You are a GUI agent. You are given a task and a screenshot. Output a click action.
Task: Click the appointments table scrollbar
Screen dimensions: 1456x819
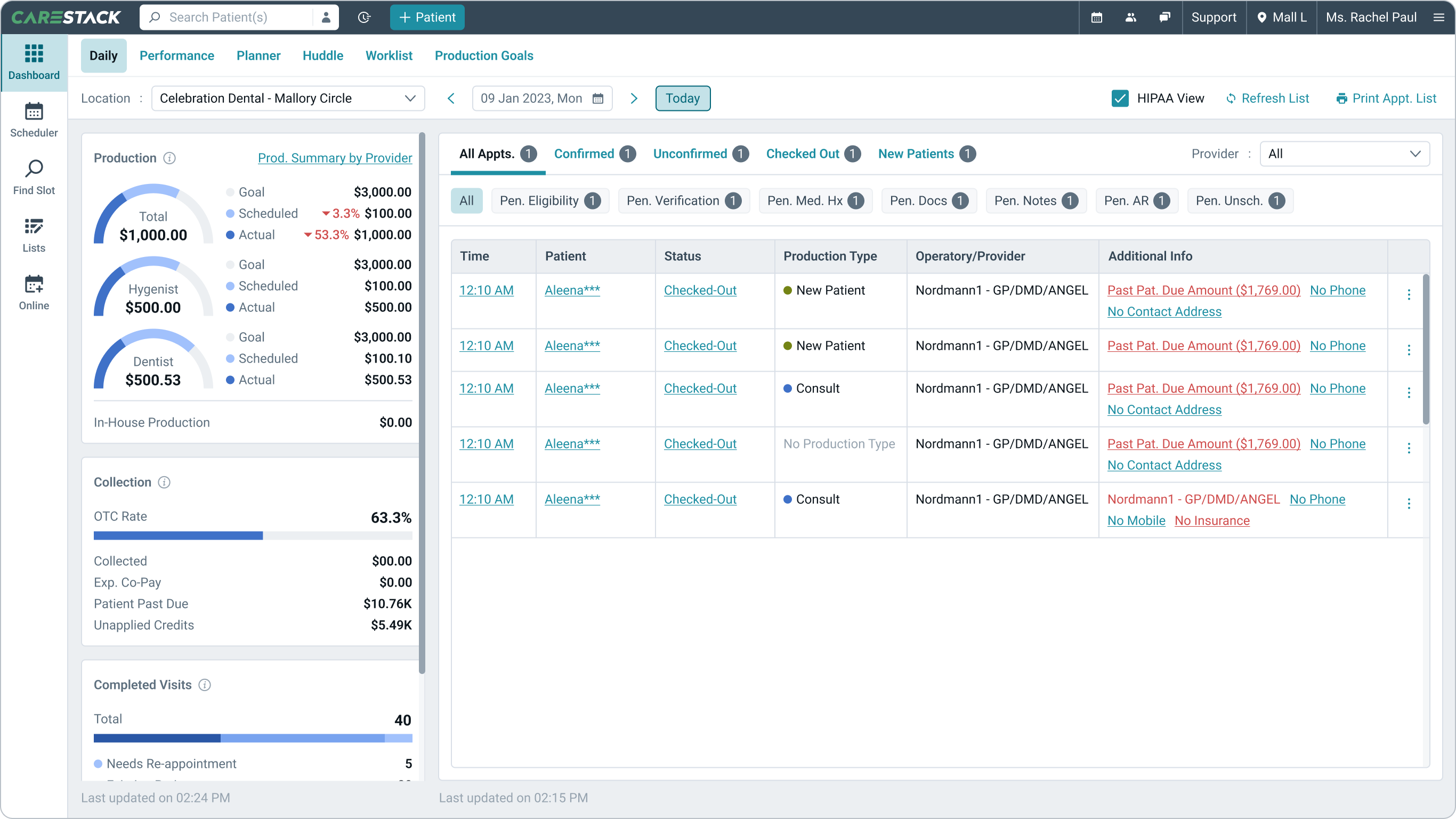1426,349
